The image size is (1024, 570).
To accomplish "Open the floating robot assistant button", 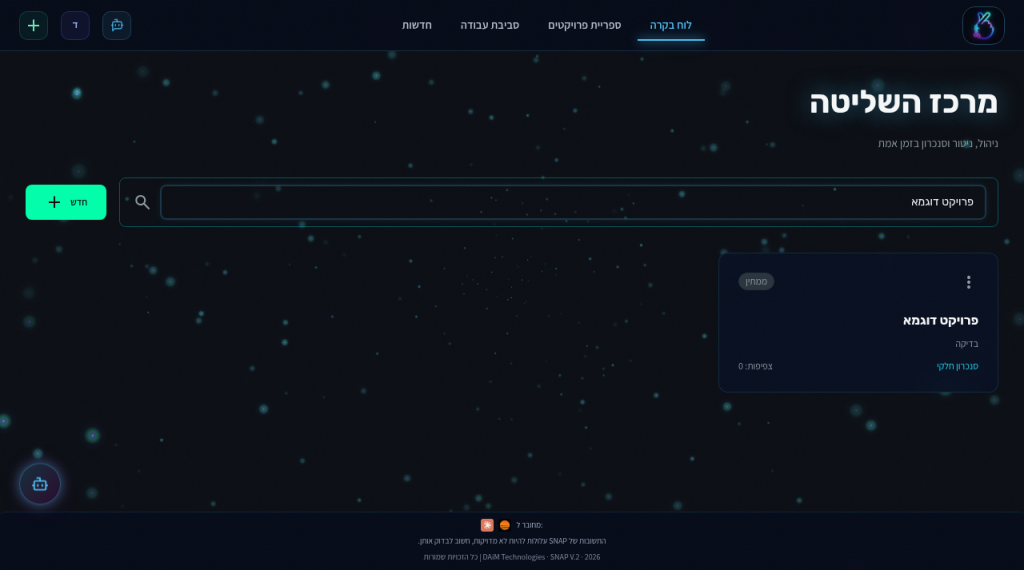I will pos(40,484).
